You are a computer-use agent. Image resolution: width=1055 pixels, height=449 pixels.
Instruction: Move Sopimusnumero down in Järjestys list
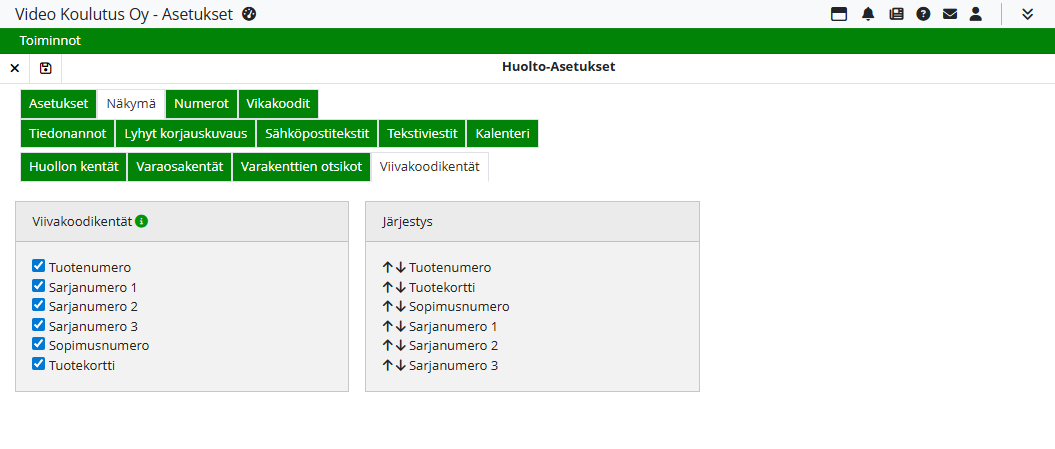(401, 307)
